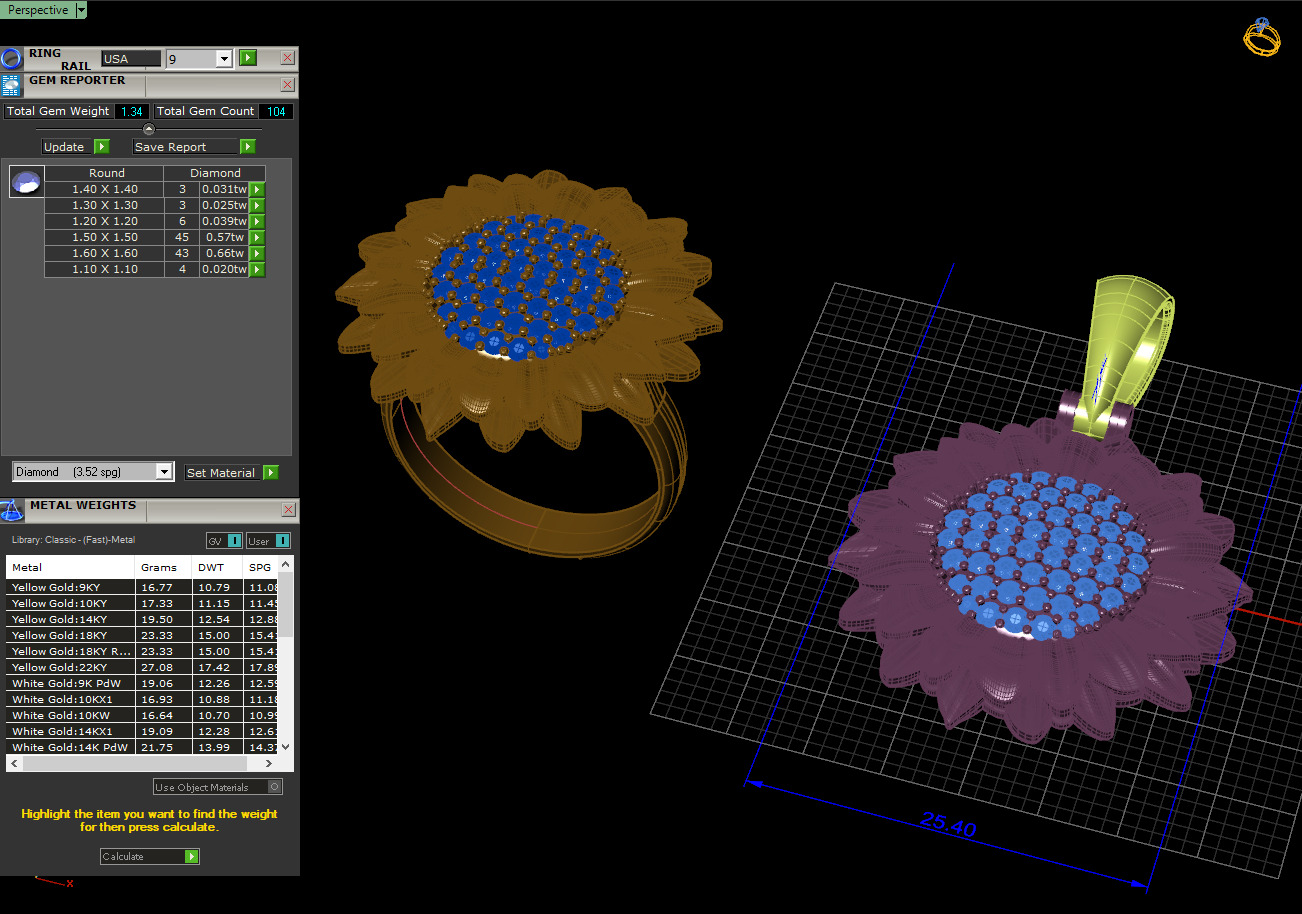Viewport: 1302px width, 914px height.
Task: Close the Ring Rail panel
Action: pos(288,59)
